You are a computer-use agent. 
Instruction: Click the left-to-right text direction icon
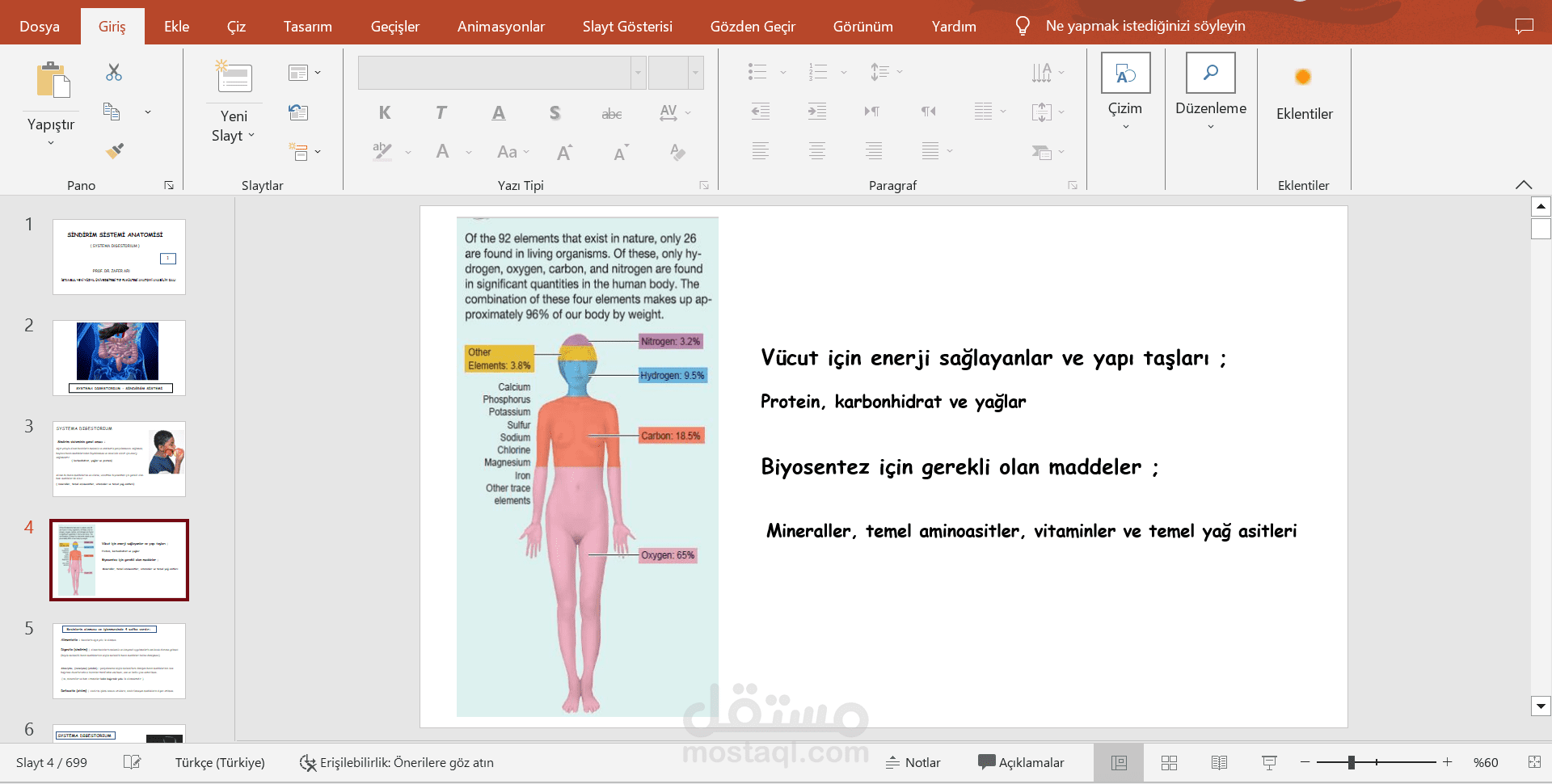(x=872, y=112)
